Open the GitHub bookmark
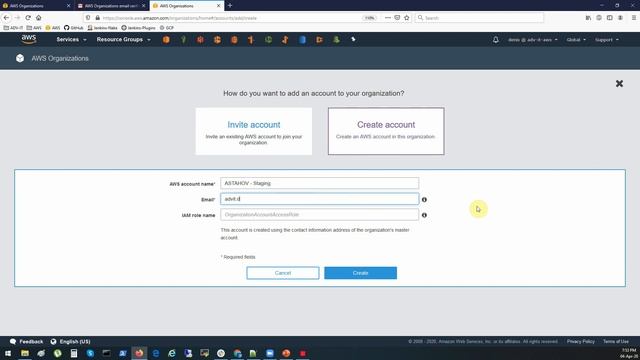 [73, 28]
